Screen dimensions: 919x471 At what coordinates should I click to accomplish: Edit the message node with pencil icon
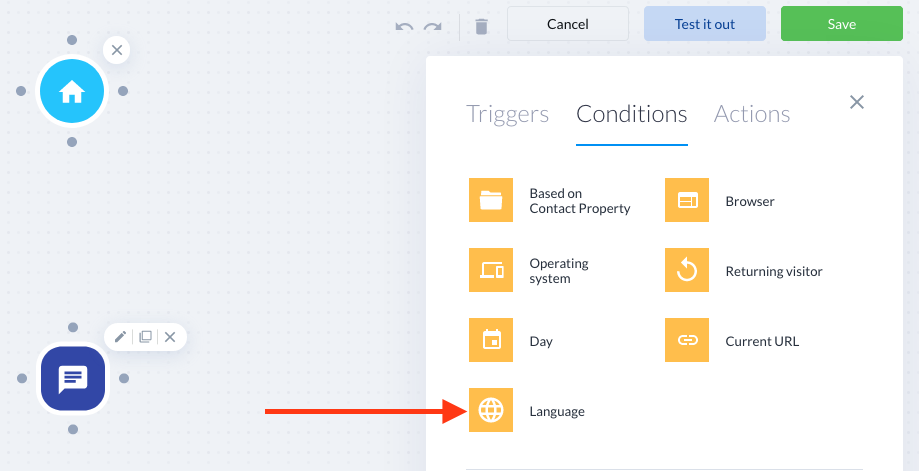[120, 337]
